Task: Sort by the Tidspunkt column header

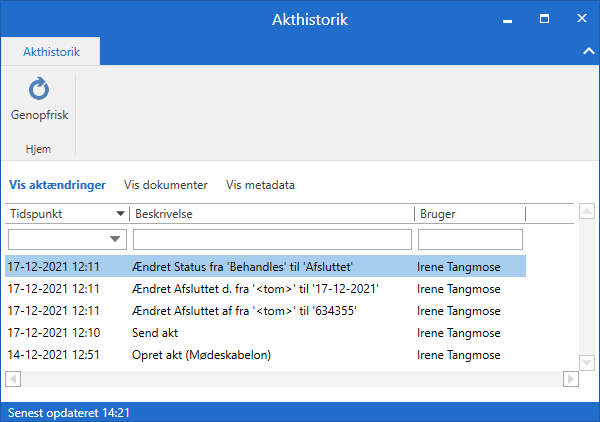Action: tap(58, 214)
